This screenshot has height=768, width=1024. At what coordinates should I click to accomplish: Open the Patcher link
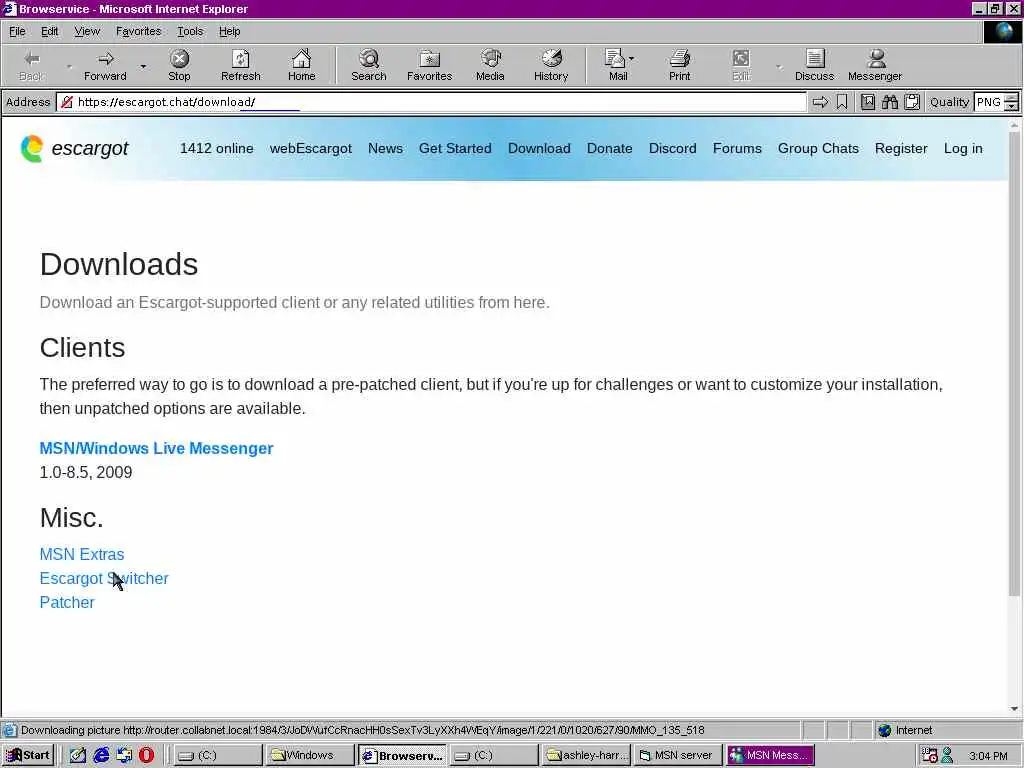(x=67, y=602)
